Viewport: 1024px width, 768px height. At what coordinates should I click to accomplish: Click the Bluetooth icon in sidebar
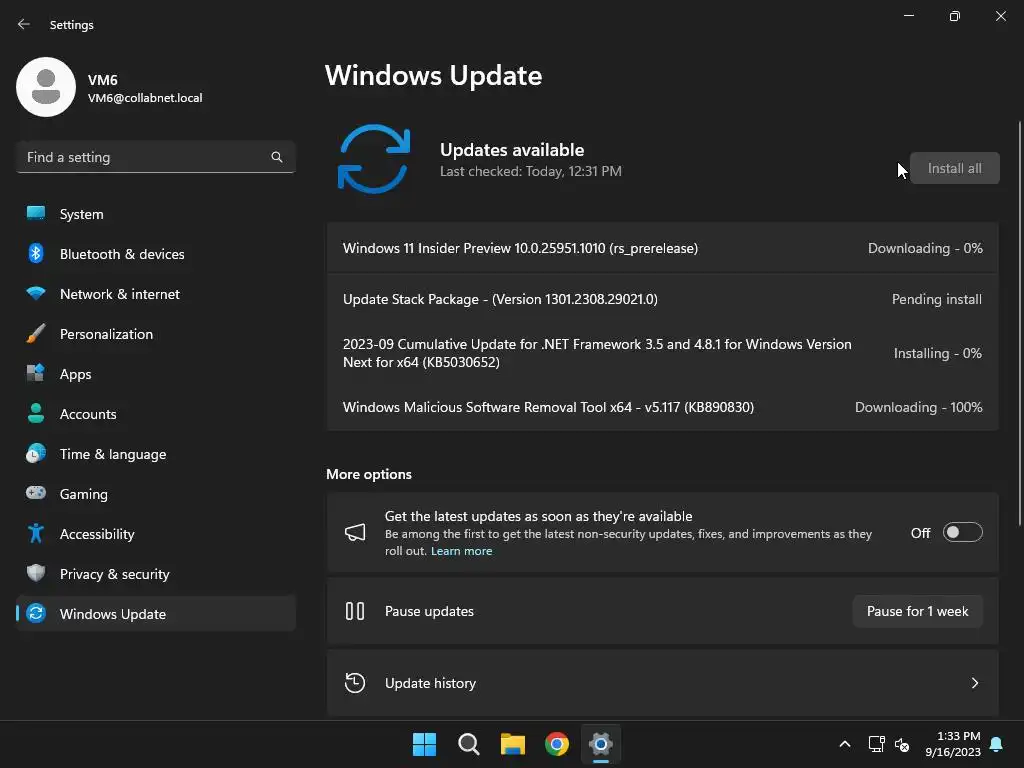(36, 253)
